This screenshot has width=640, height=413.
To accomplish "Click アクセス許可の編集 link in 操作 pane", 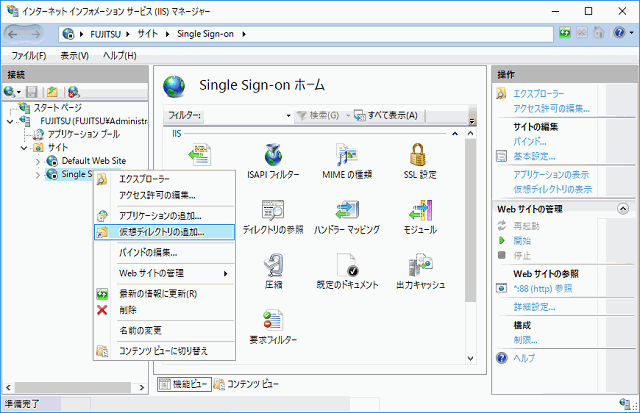I will pyautogui.click(x=551, y=109).
